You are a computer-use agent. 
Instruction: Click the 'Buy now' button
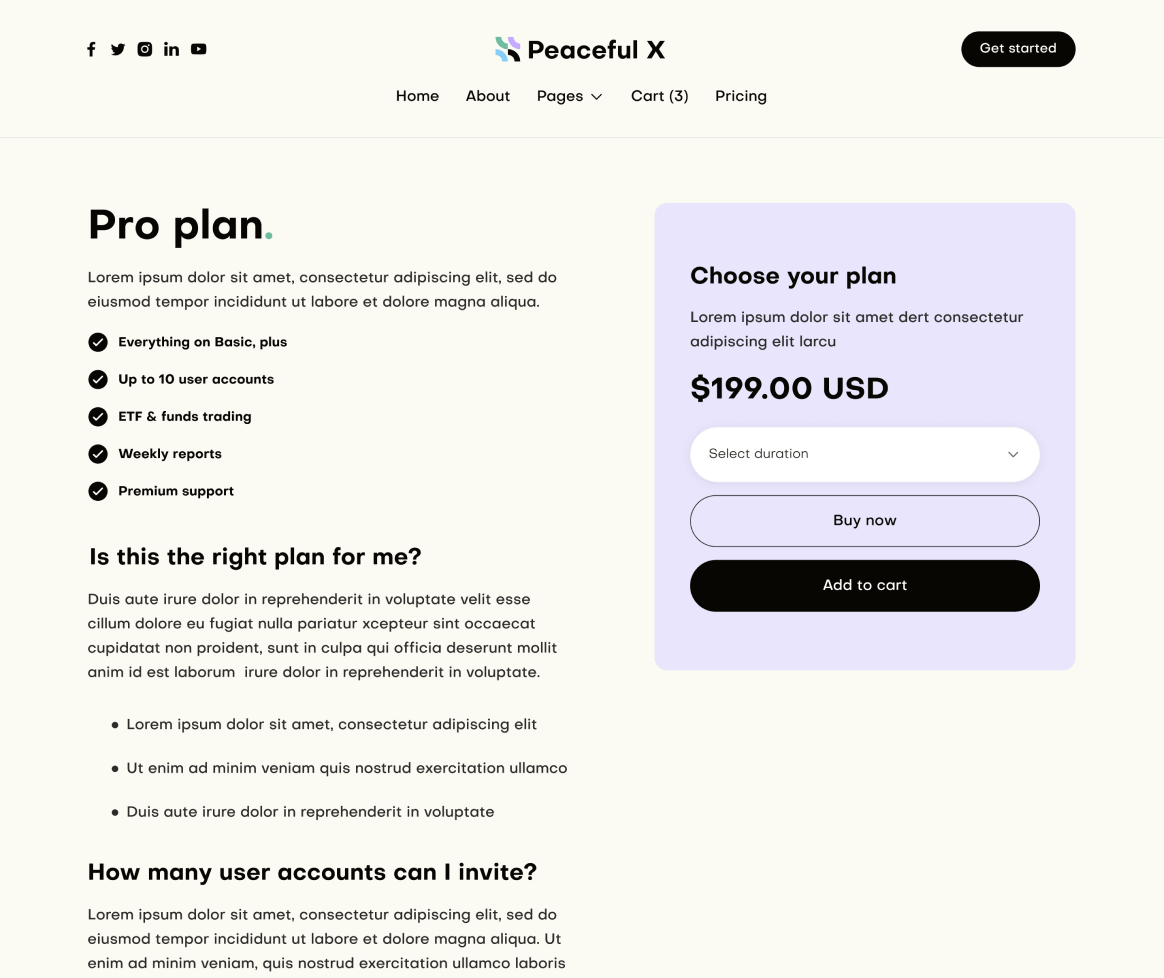(x=864, y=520)
